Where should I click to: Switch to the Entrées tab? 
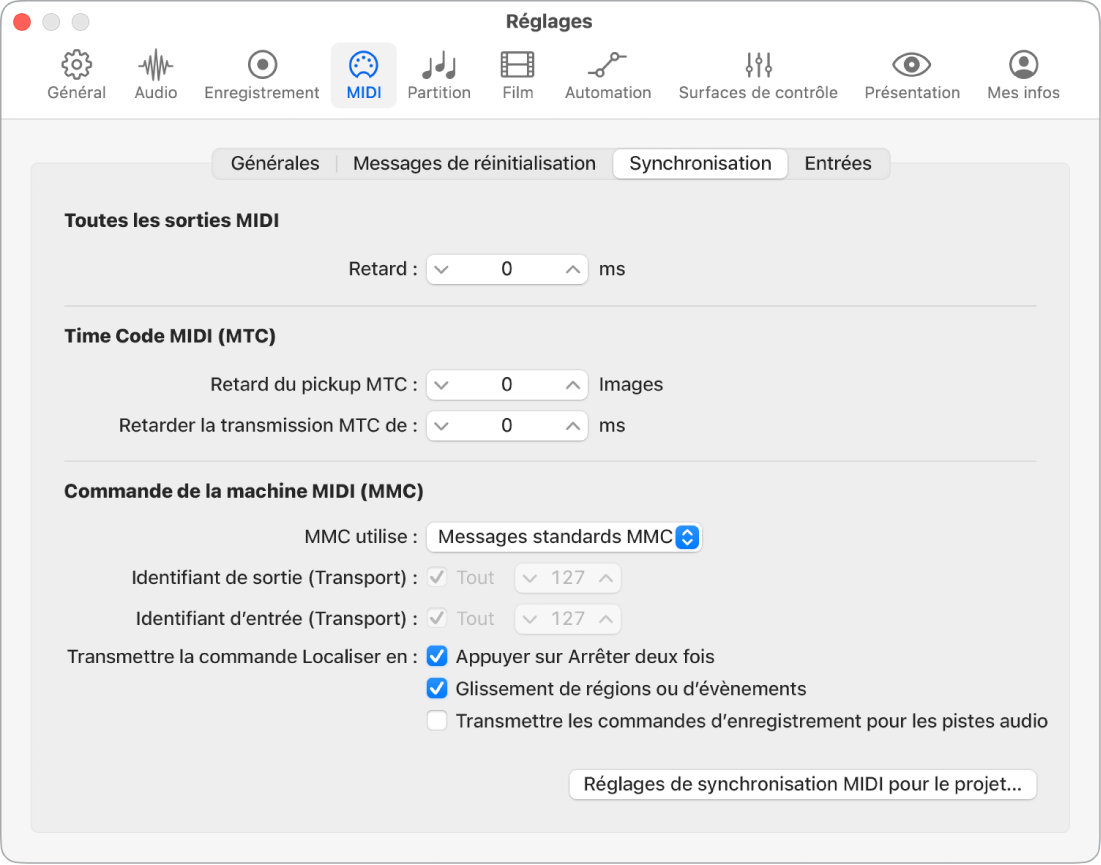coord(838,163)
